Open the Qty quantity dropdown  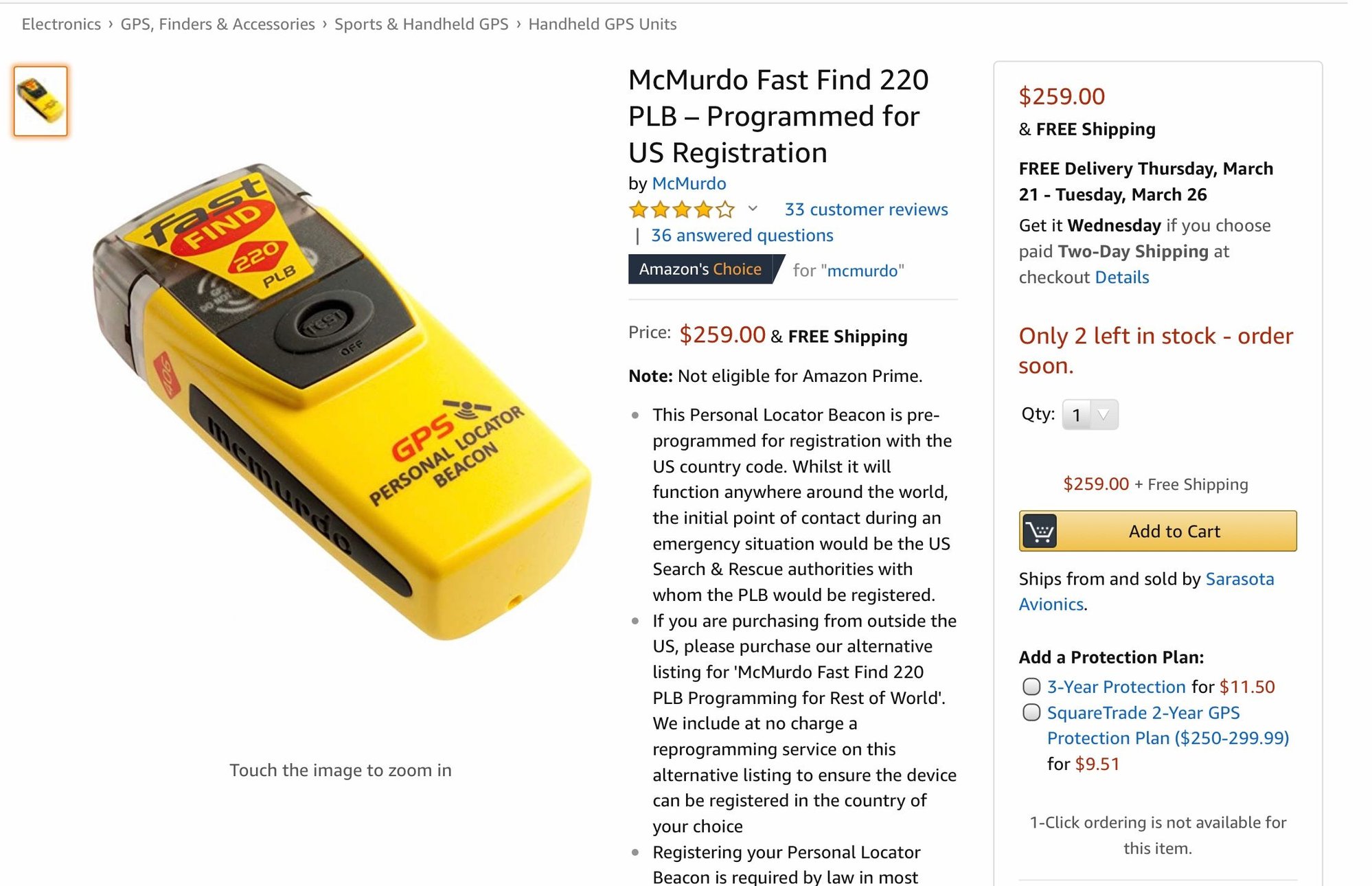pyautogui.click(x=1090, y=415)
